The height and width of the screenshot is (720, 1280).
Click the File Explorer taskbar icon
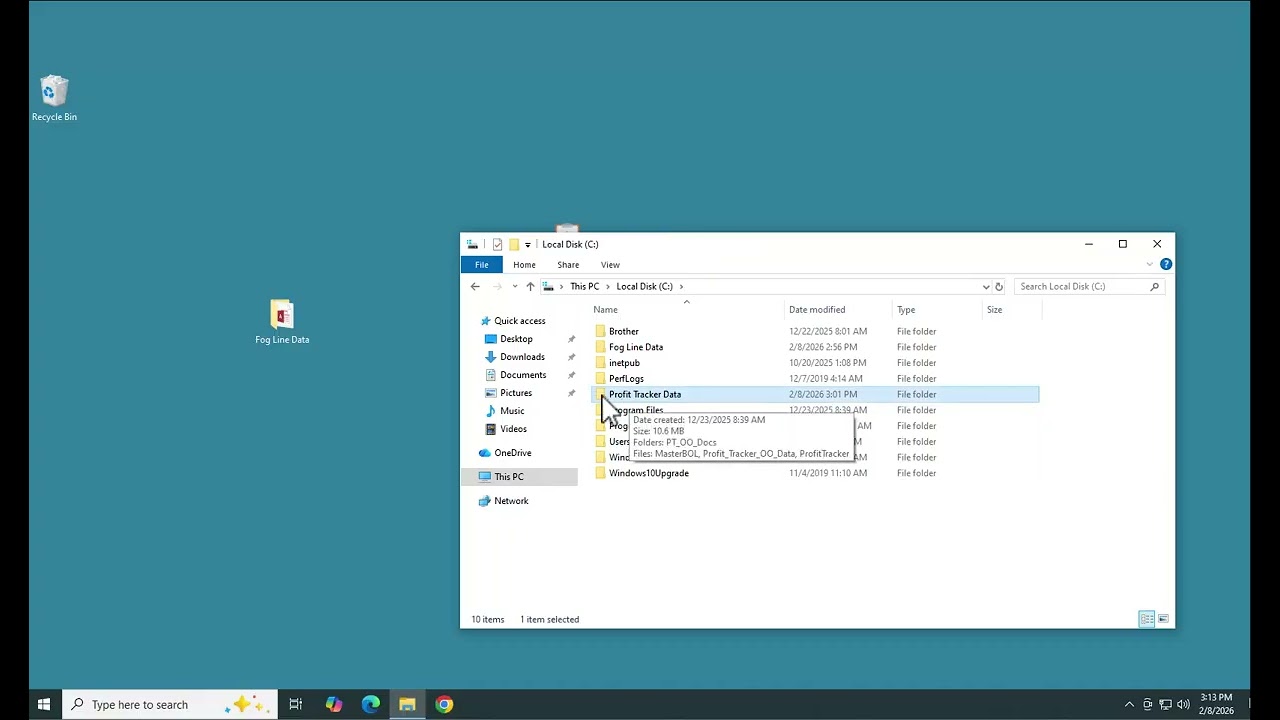tap(407, 705)
